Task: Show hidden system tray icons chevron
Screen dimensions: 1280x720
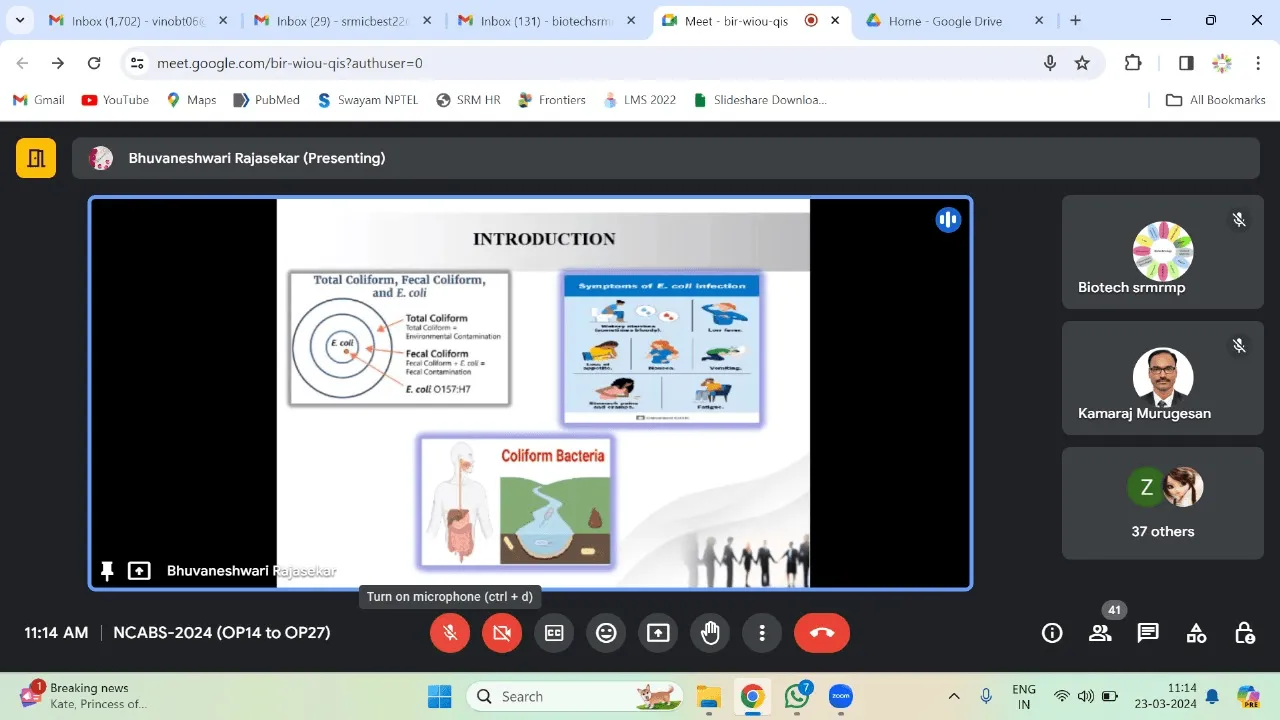Action: point(954,696)
